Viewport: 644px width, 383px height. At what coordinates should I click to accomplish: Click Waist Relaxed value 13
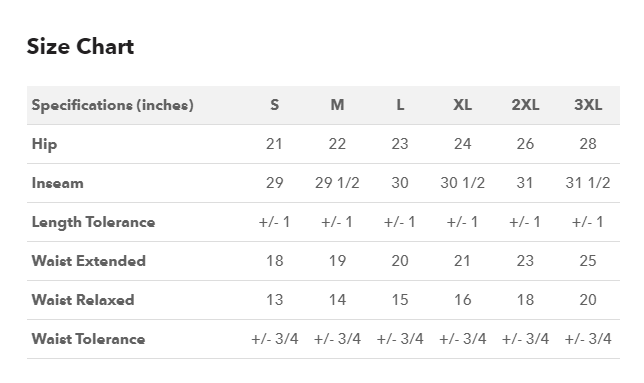(274, 300)
